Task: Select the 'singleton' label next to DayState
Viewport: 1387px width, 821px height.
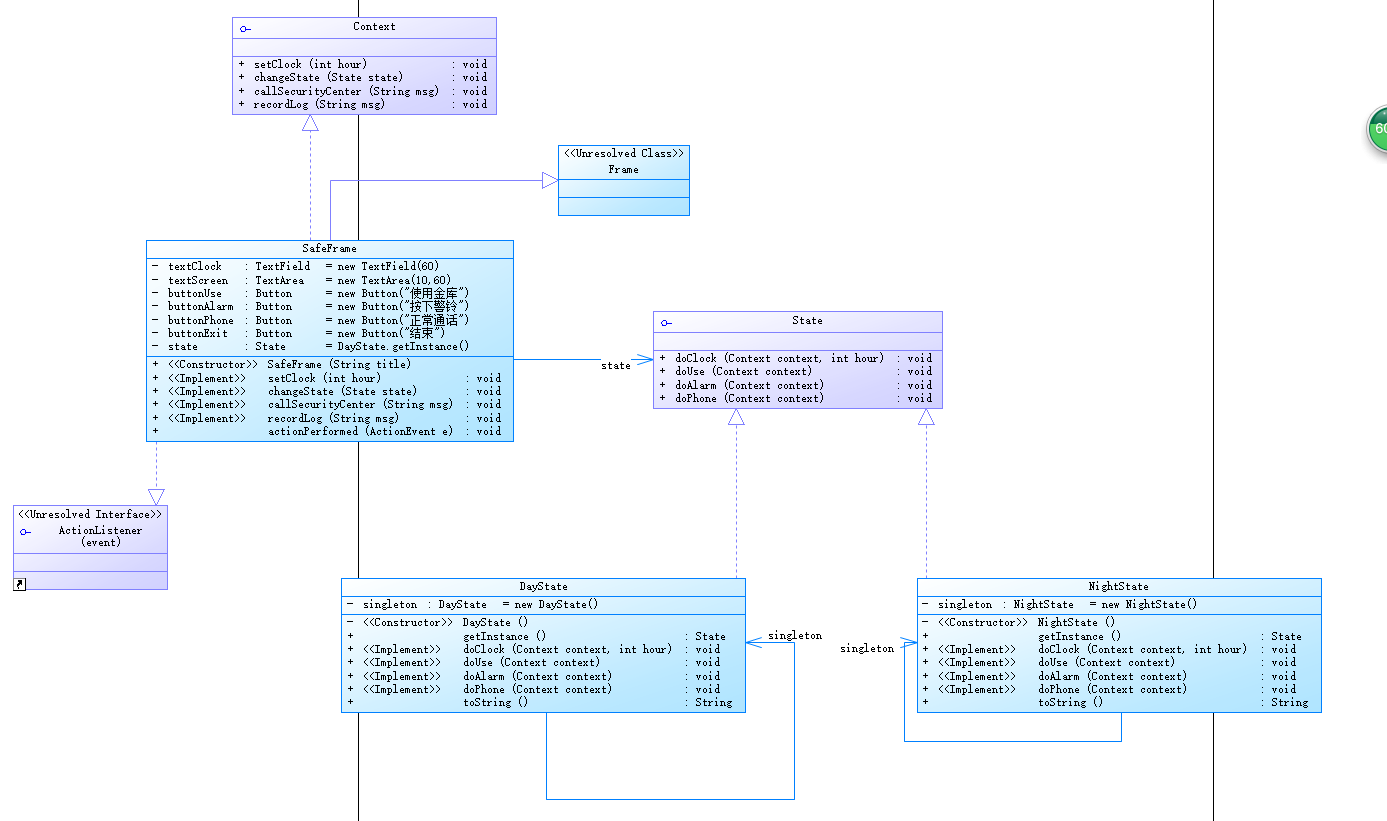Action: point(795,636)
